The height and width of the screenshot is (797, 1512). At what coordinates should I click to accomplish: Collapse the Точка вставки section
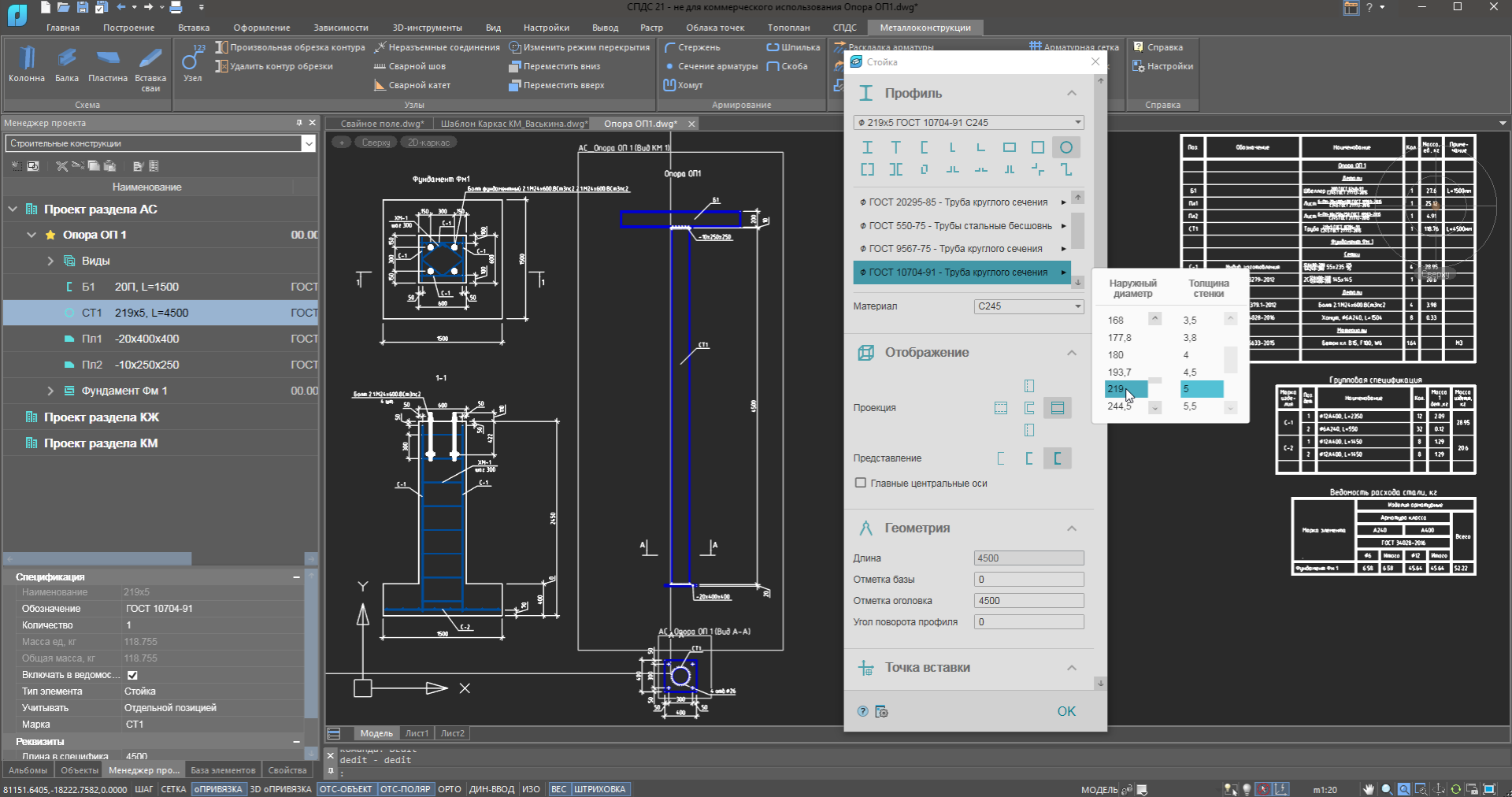(1072, 667)
